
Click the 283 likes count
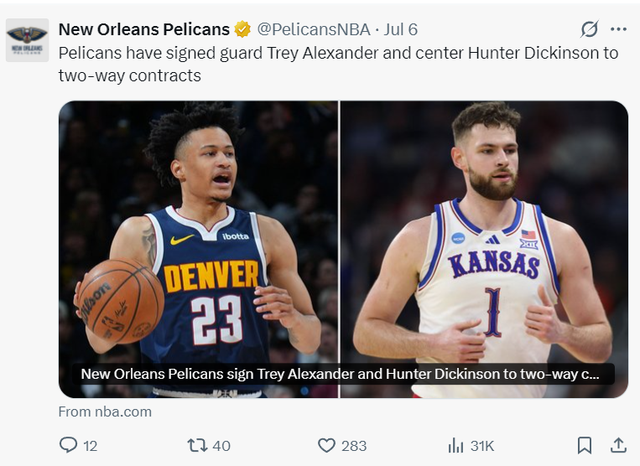(354, 445)
